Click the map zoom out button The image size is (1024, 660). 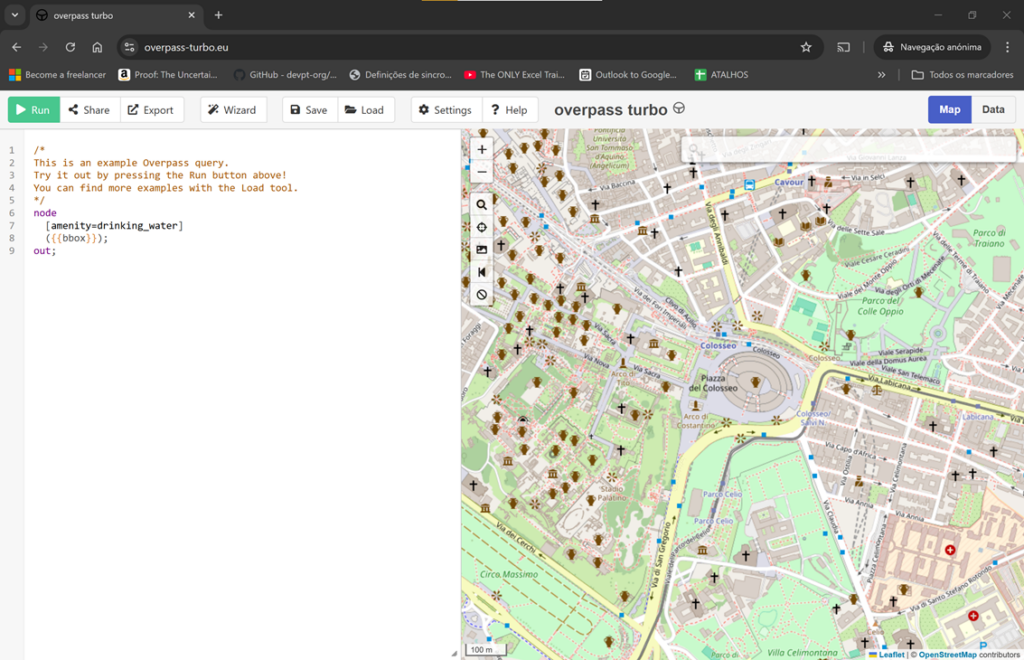point(482,171)
